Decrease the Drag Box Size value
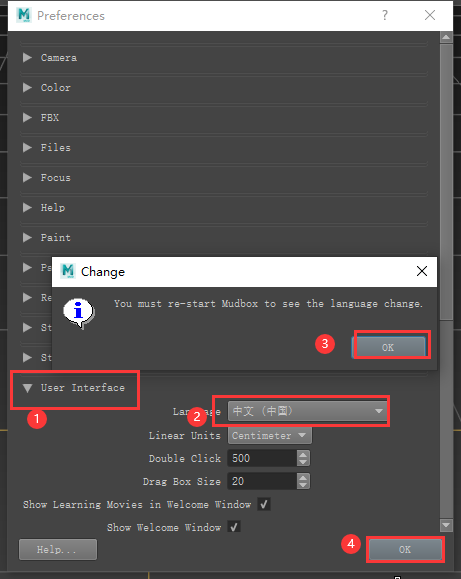 (303, 485)
